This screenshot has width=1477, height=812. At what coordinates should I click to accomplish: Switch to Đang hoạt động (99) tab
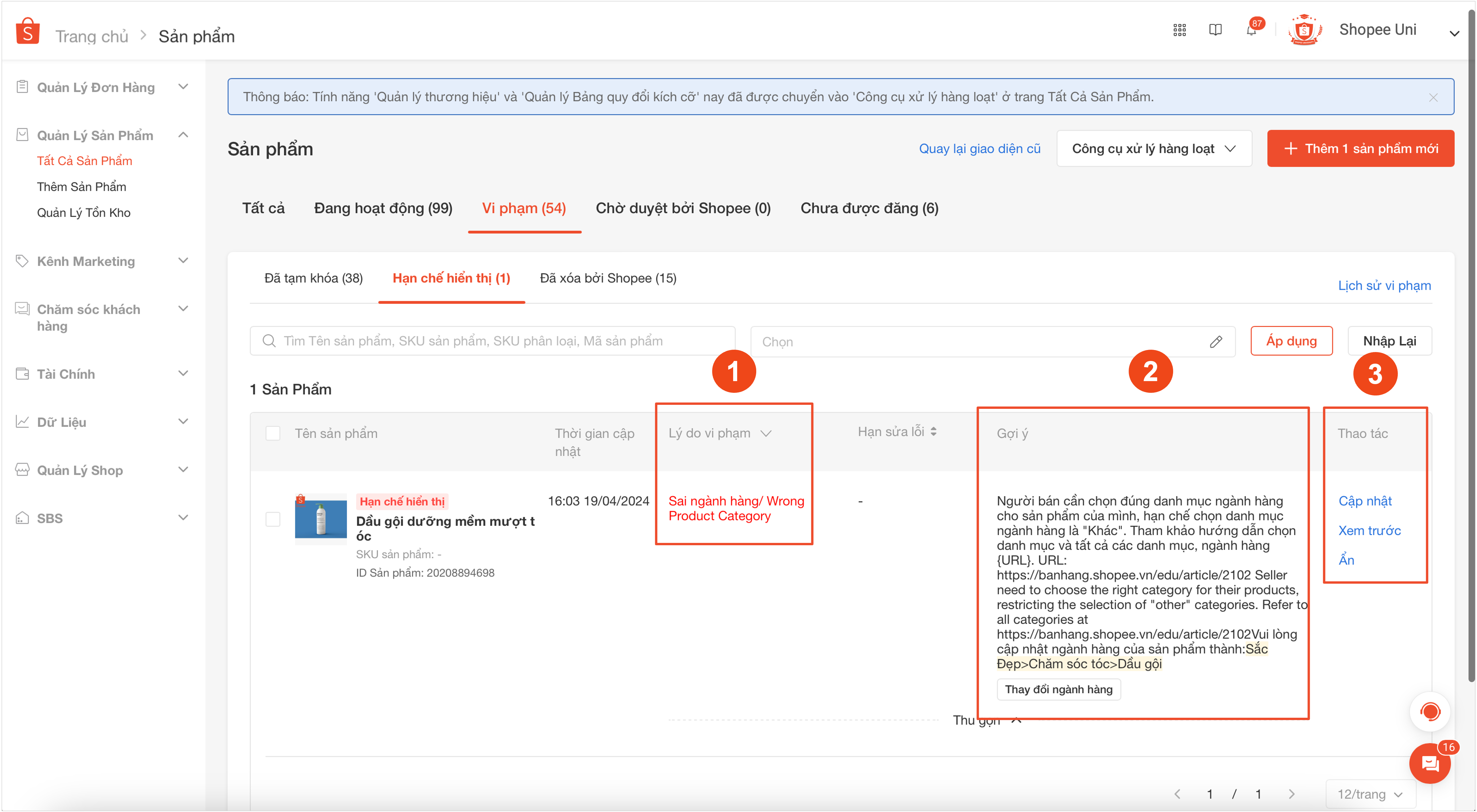click(x=383, y=208)
